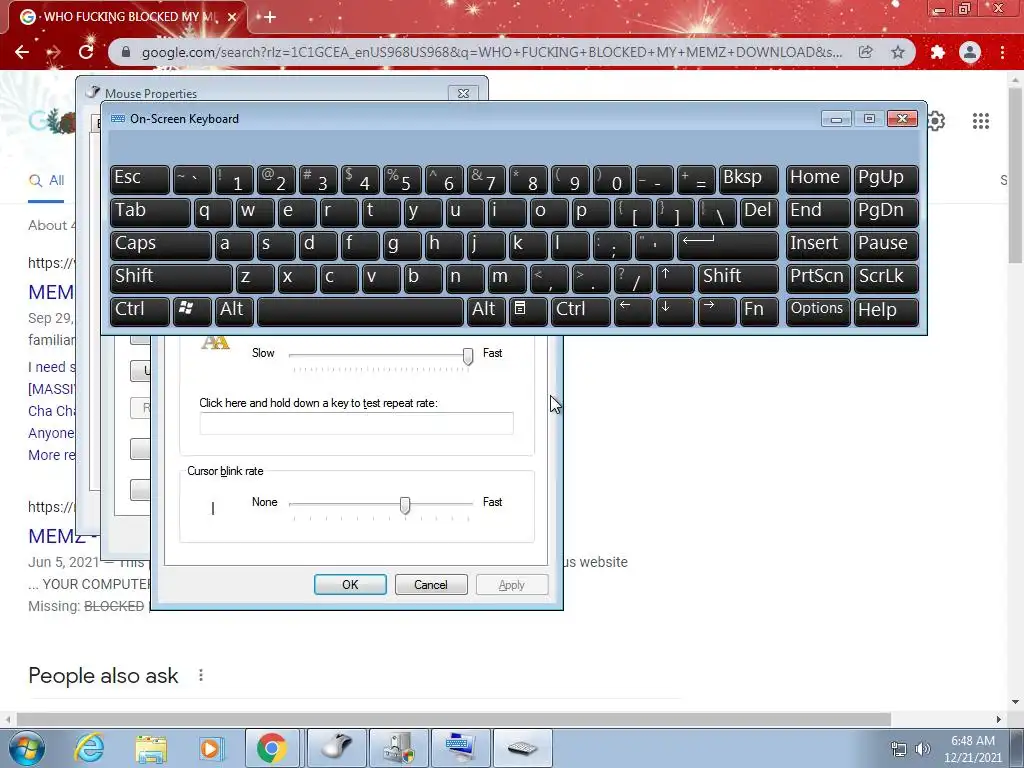This screenshot has width=1024, height=768.
Task: Click Tab key on On-Screen Keyboard
Action: [x=150, y=212]
